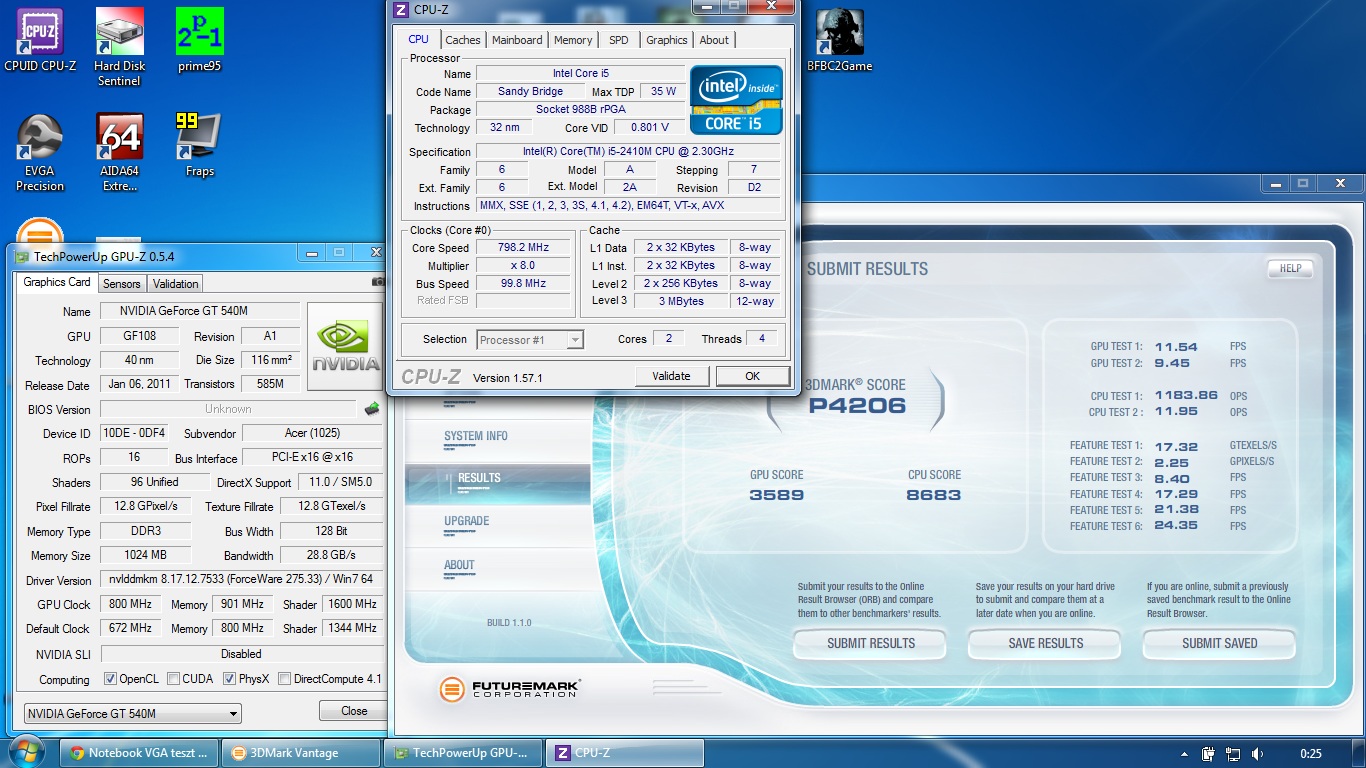The height and width of the screenshot is (768, 1366).
Task: Open Memory tab in CPU-Z
Action: 573,40
